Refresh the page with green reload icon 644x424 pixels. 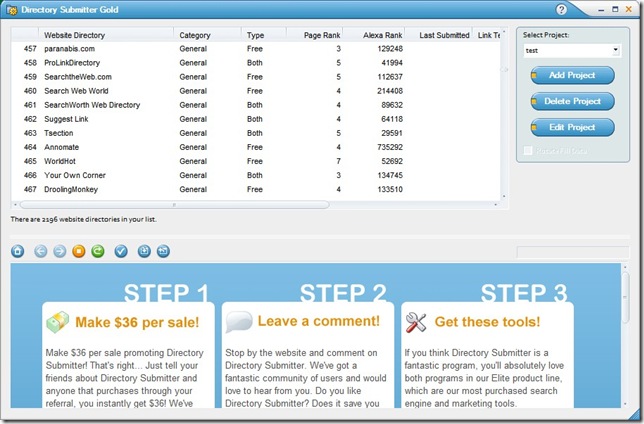point(98,251)
